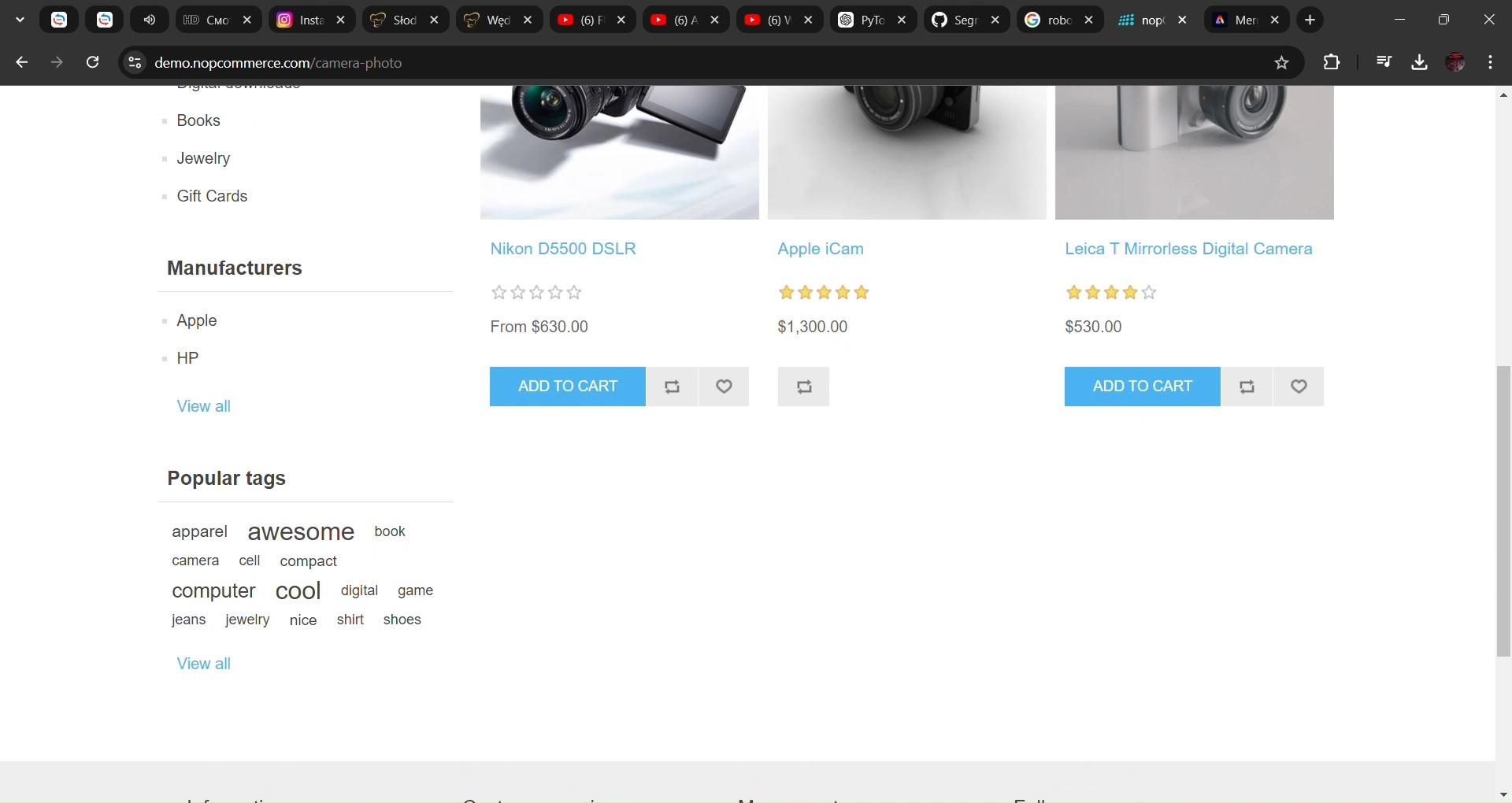1512x803 pixels.
Task: Reload the current page
Action: [x=92, y=62]
